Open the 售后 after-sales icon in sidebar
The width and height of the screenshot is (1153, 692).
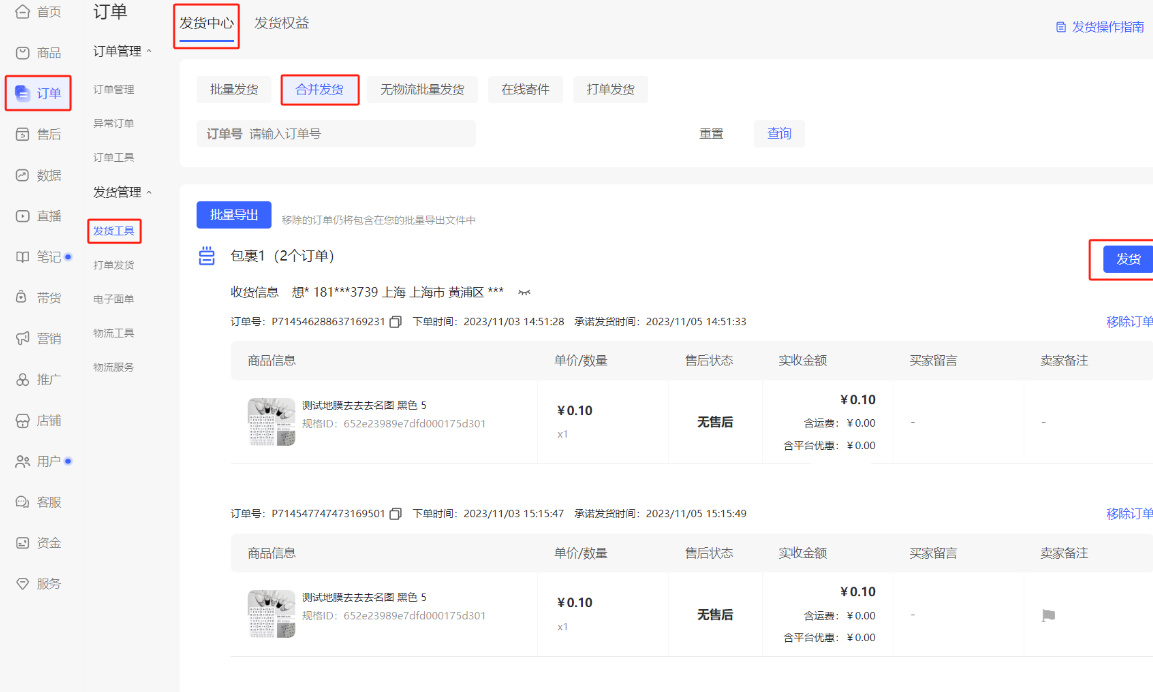point(23,135)
